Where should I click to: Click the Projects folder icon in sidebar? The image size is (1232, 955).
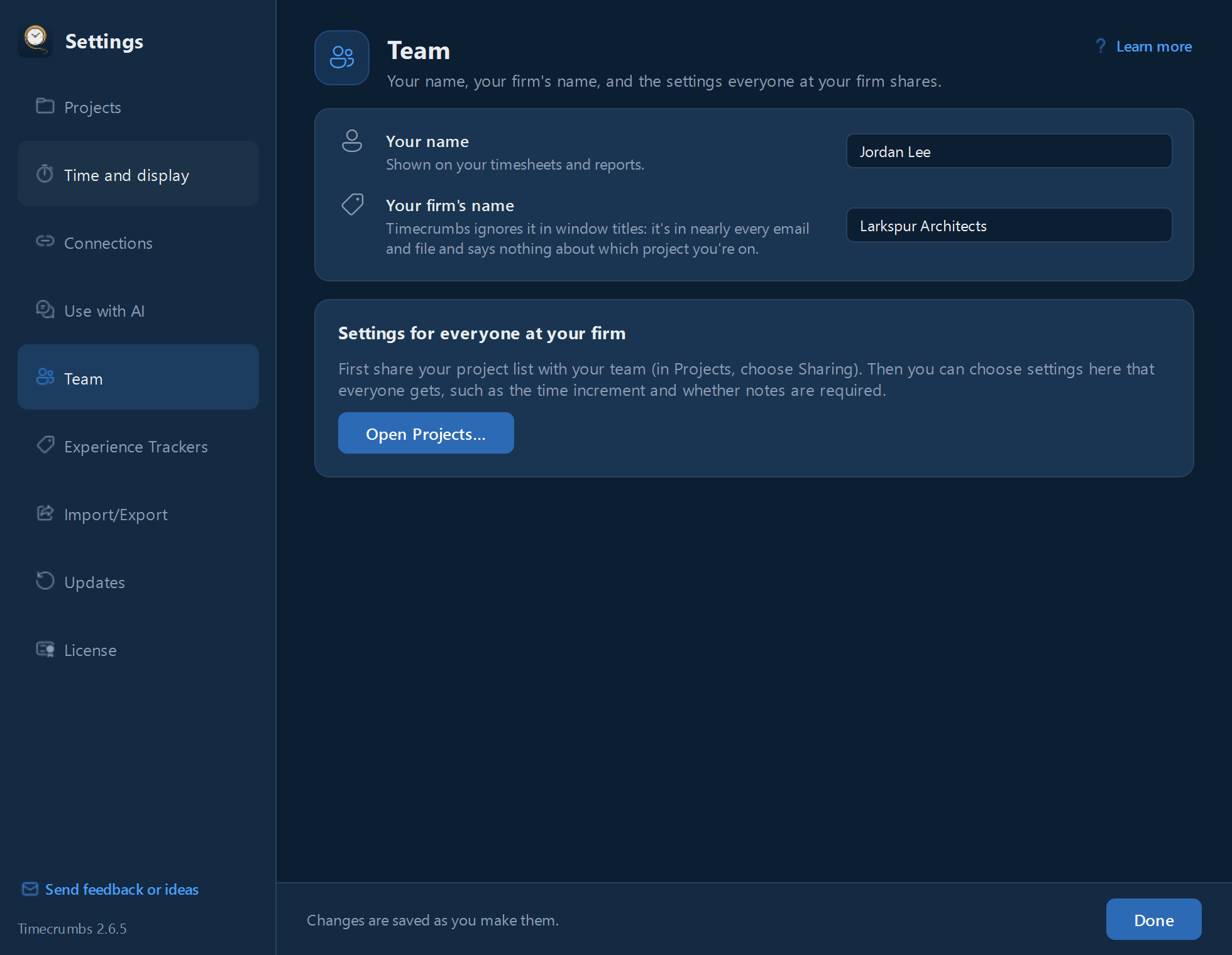45,106
